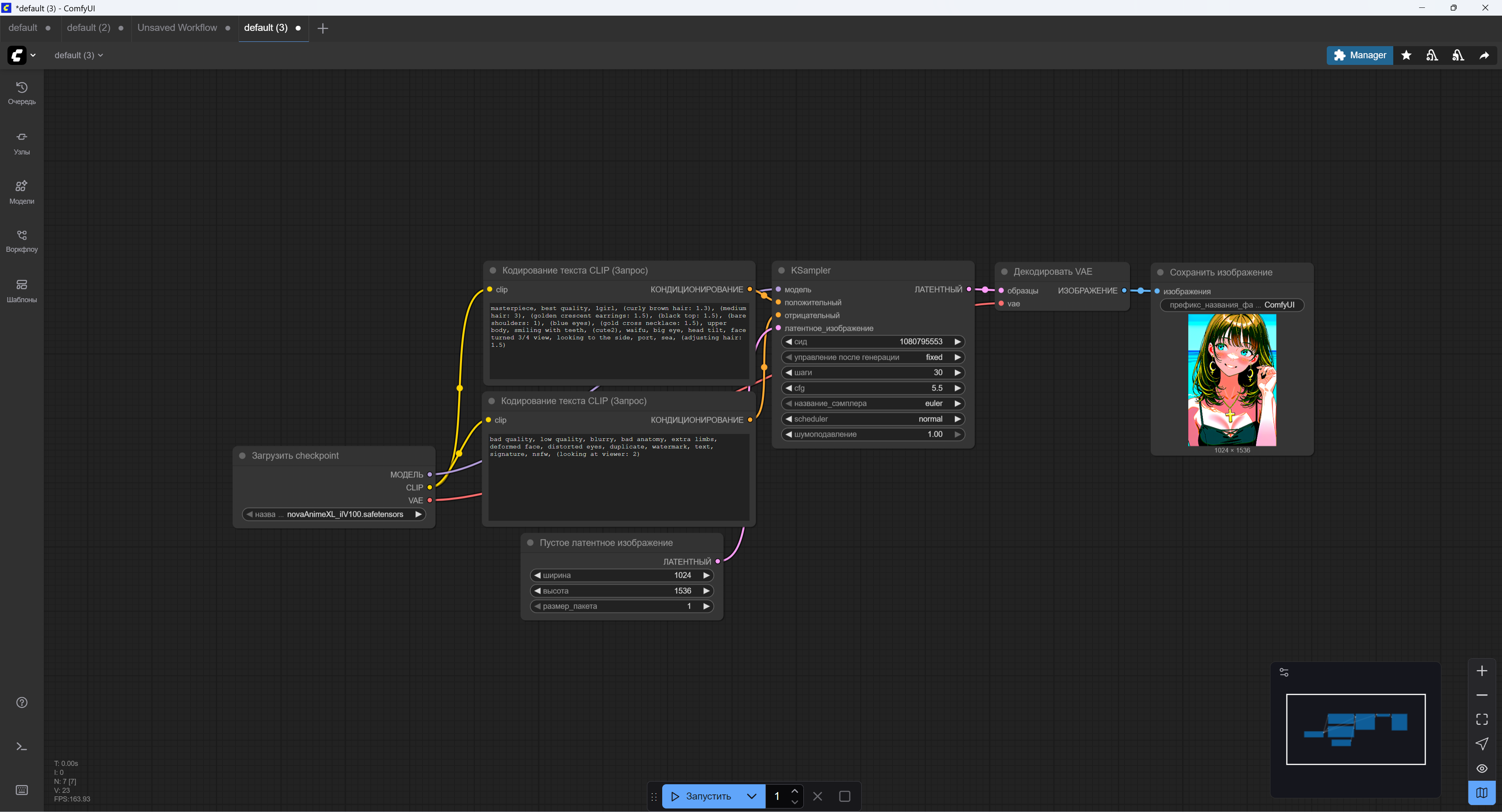Click the generated anime image thumbnail

click(1231, 380)
